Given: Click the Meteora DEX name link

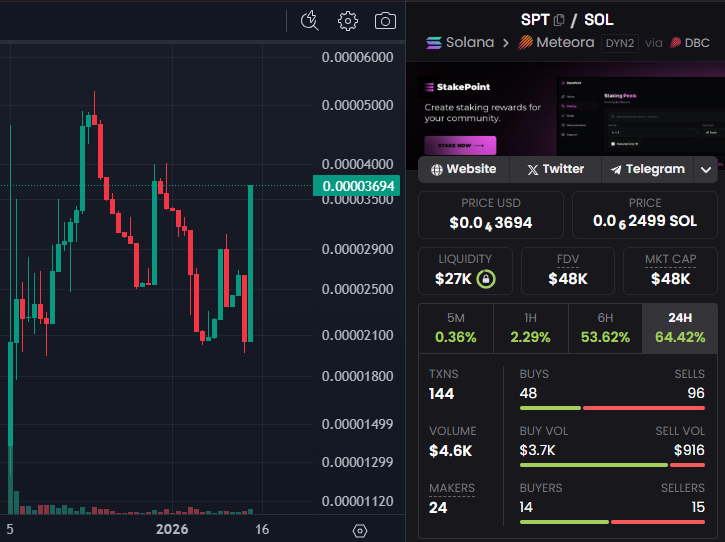Looking at the screenshot, I should point(565,43).
